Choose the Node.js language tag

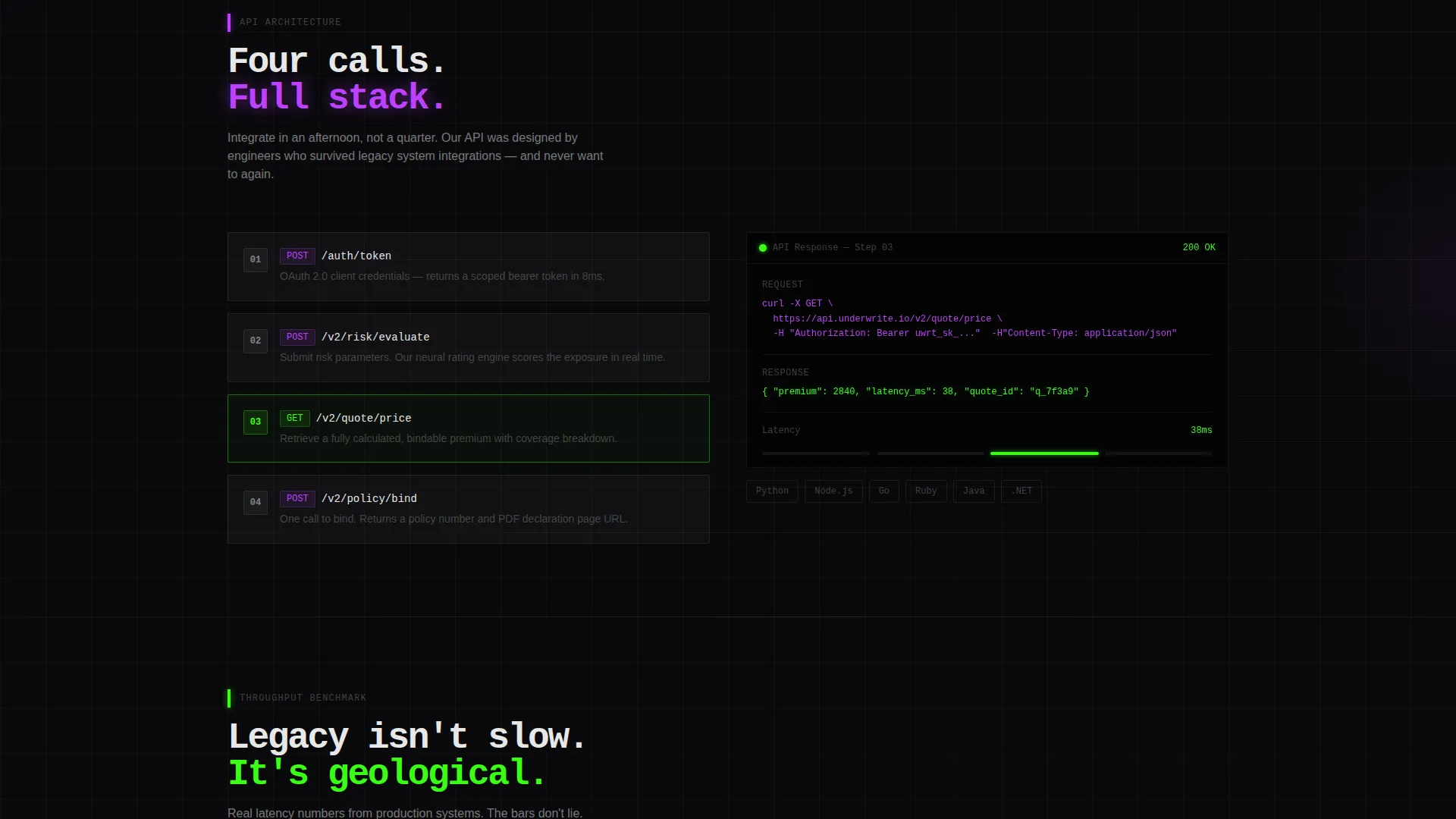(833, 491)
